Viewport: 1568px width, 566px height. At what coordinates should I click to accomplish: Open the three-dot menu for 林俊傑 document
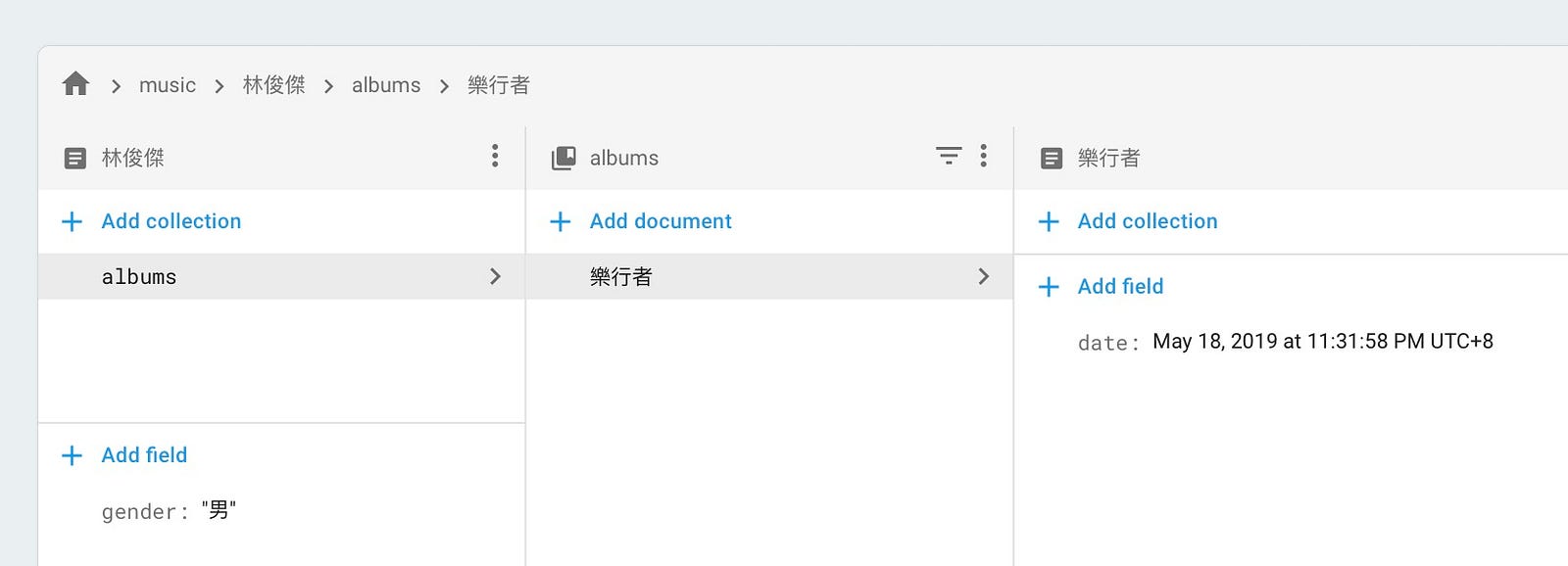pyautogui.click(x=495, y=156)
